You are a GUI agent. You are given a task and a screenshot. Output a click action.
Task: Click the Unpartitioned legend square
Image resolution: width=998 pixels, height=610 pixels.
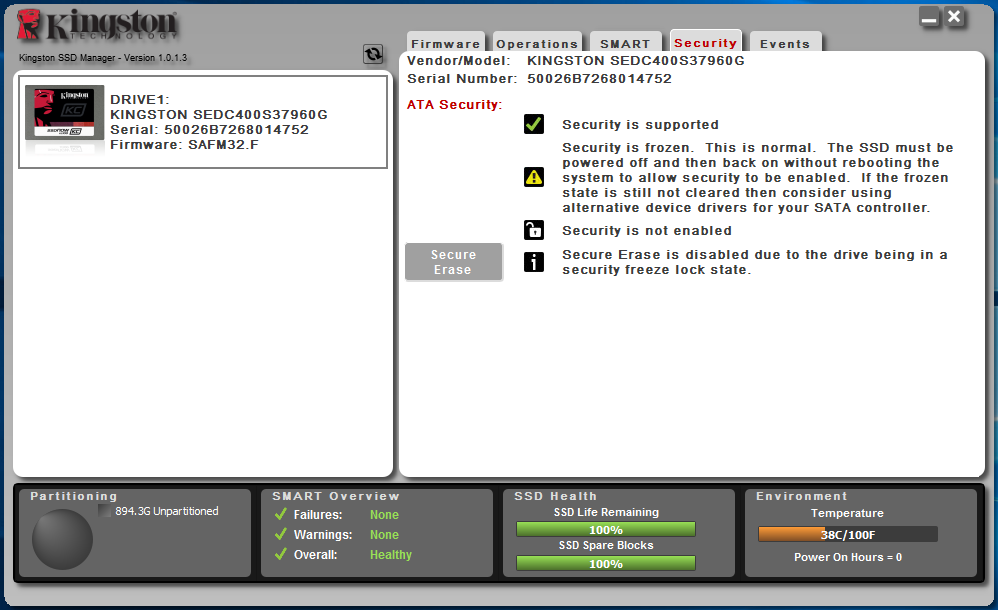click(x=104, y=511)
